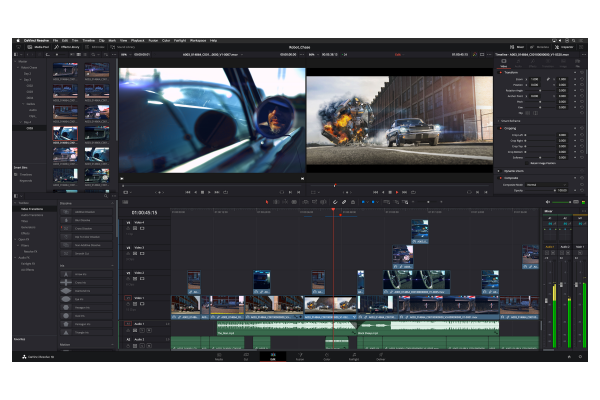The width and height of the screenshot is (600, 400).
Task: Open the Sound Library panel button
Action: 122,47
